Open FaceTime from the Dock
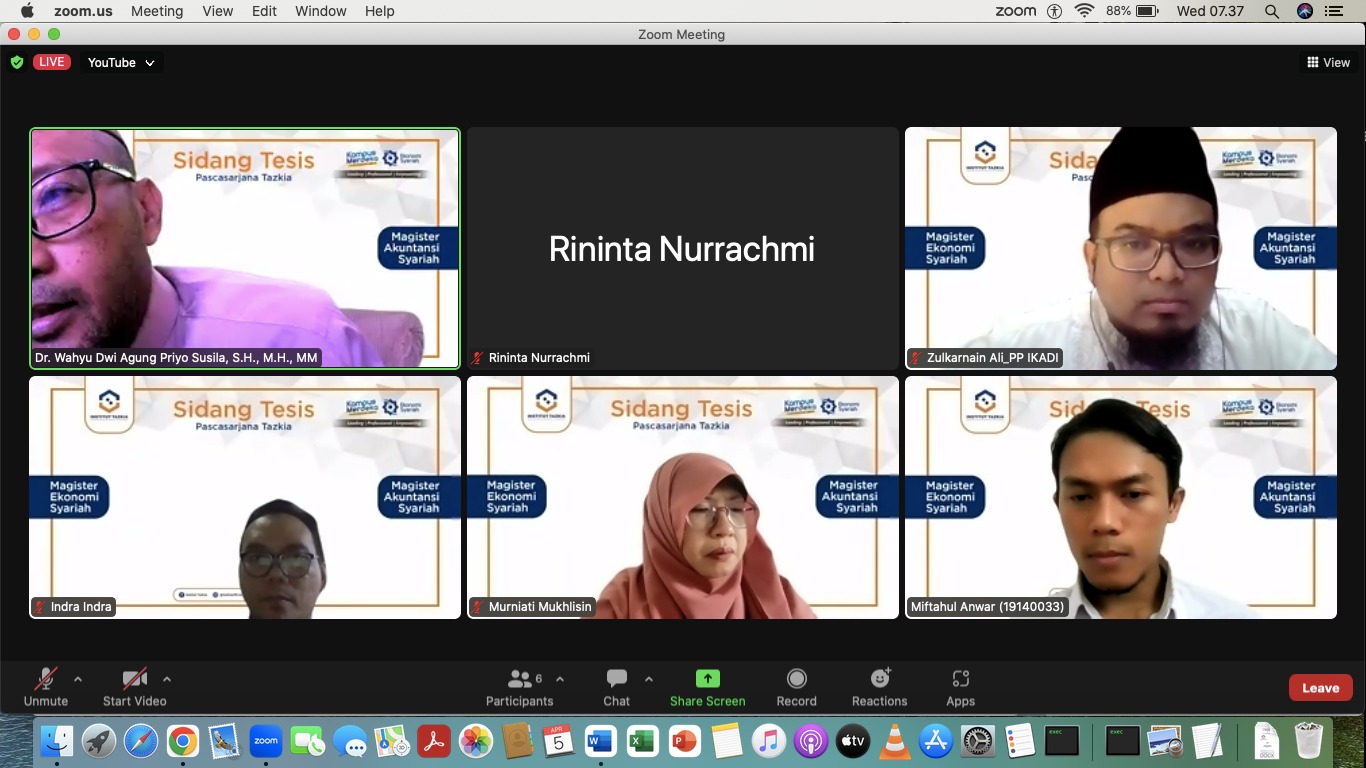Image resolution: width=1366 pixels, height=768 pixels. [x=308, y=741]
